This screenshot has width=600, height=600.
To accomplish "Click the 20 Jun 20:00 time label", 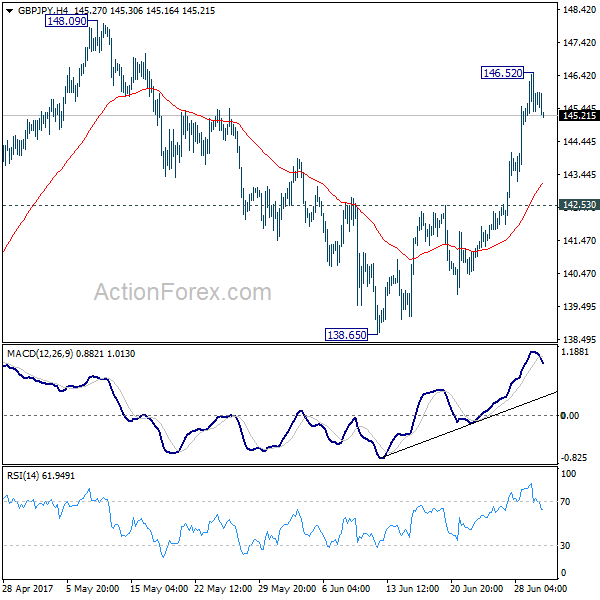I will 476,588.
